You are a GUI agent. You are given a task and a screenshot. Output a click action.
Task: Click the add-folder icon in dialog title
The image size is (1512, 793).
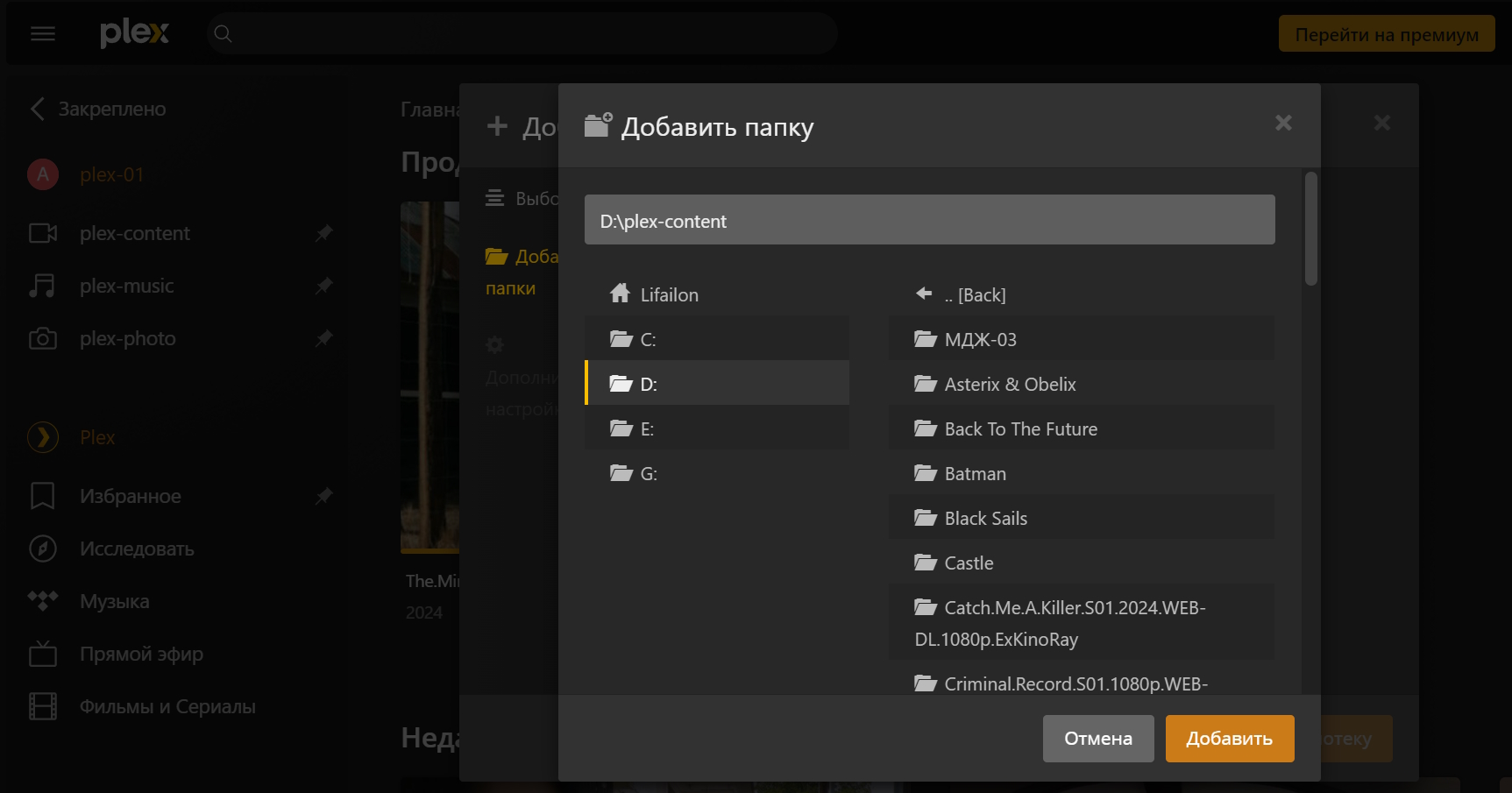599,125
